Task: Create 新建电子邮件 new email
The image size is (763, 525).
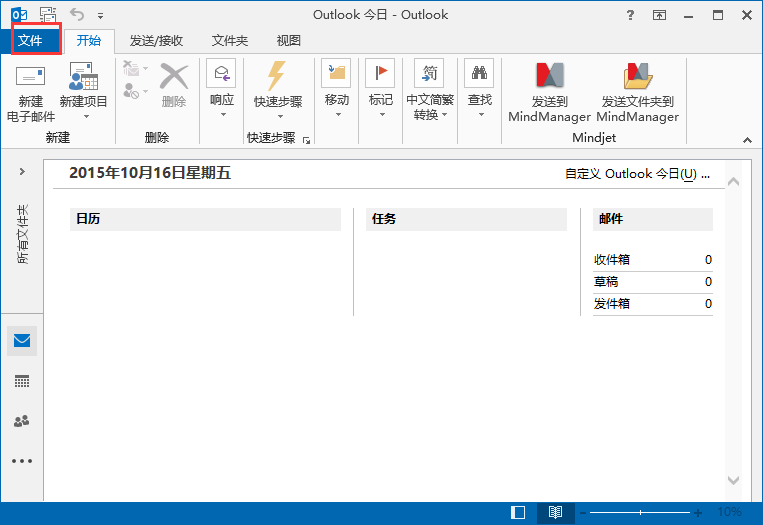Action: [31, 93]
